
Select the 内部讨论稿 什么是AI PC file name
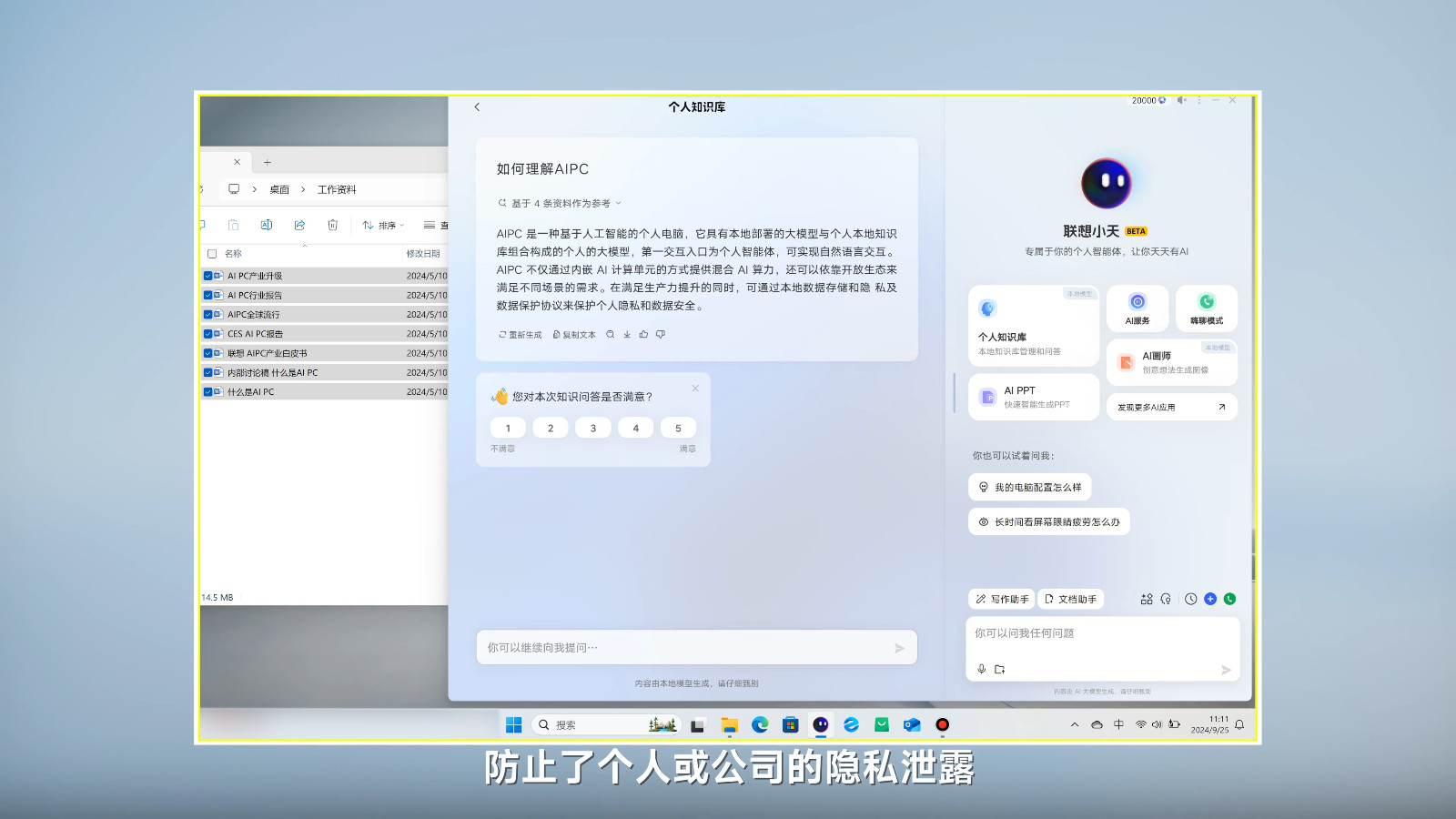point(273,372)
